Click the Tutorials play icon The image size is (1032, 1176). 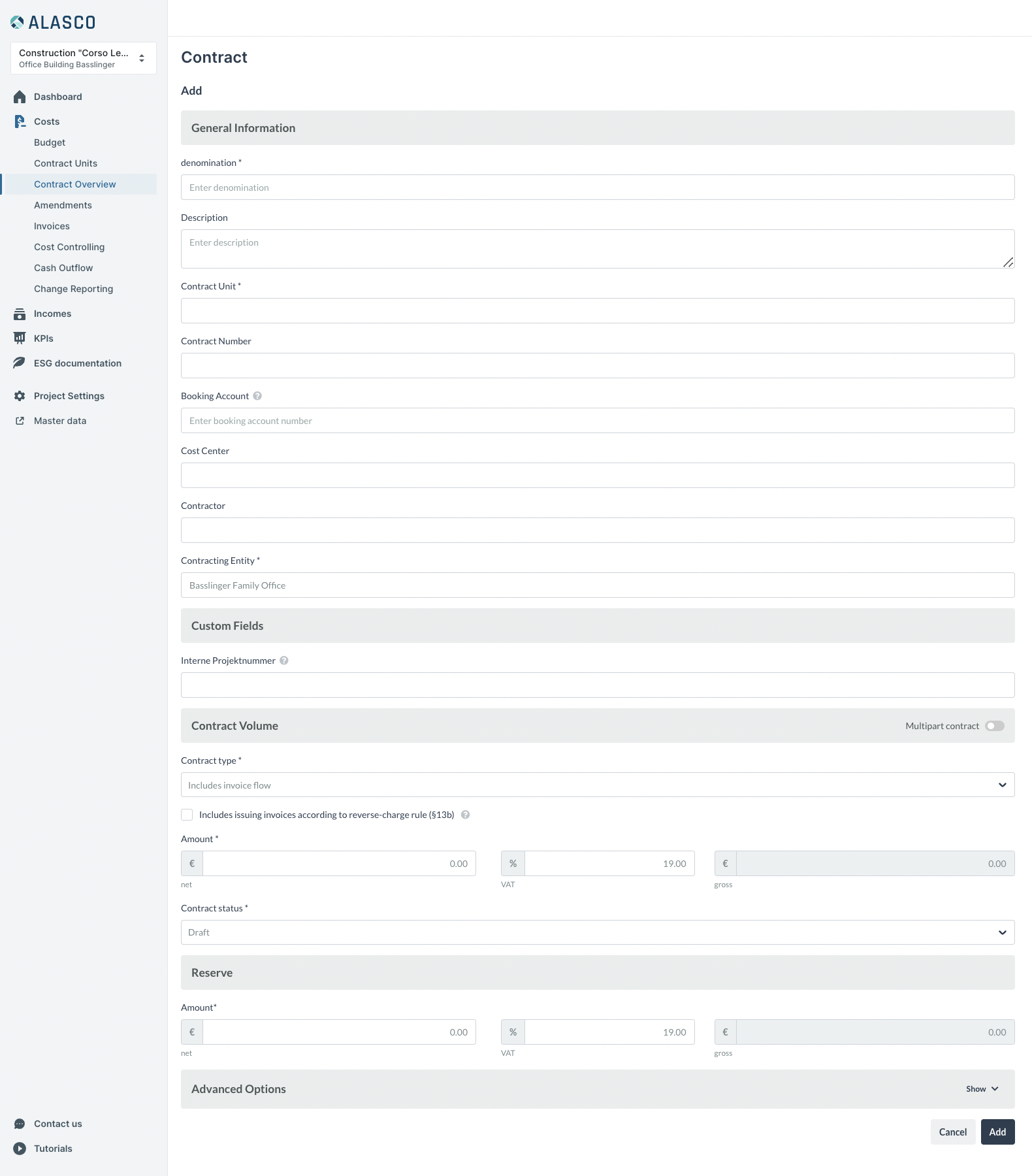(20, 1149)
